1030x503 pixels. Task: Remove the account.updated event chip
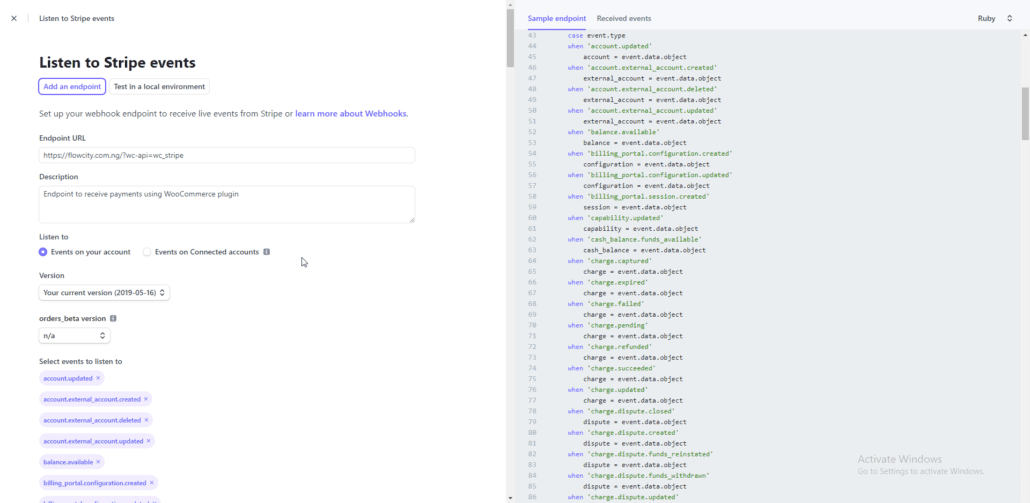(98, 378)
